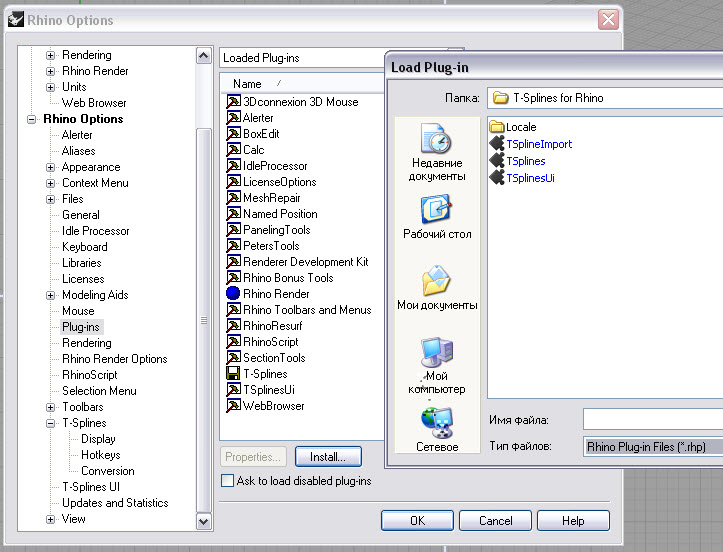Viewport: 723px width, 552px height.
Task: Click options tree scrollbar down arrow
Action: pyautogui.click(x=204, y=522)
